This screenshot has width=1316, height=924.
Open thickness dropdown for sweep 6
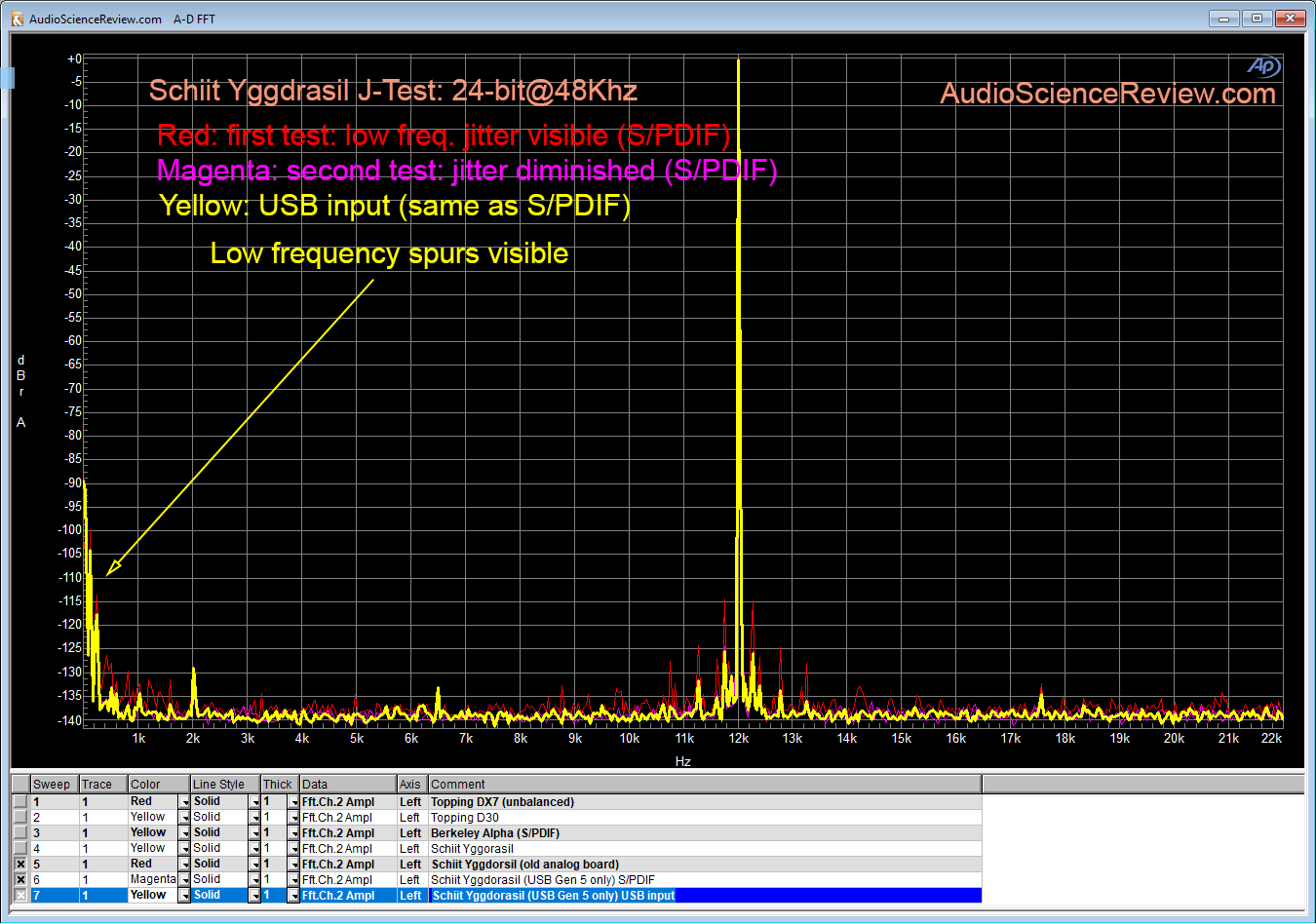tap(293, 880)
